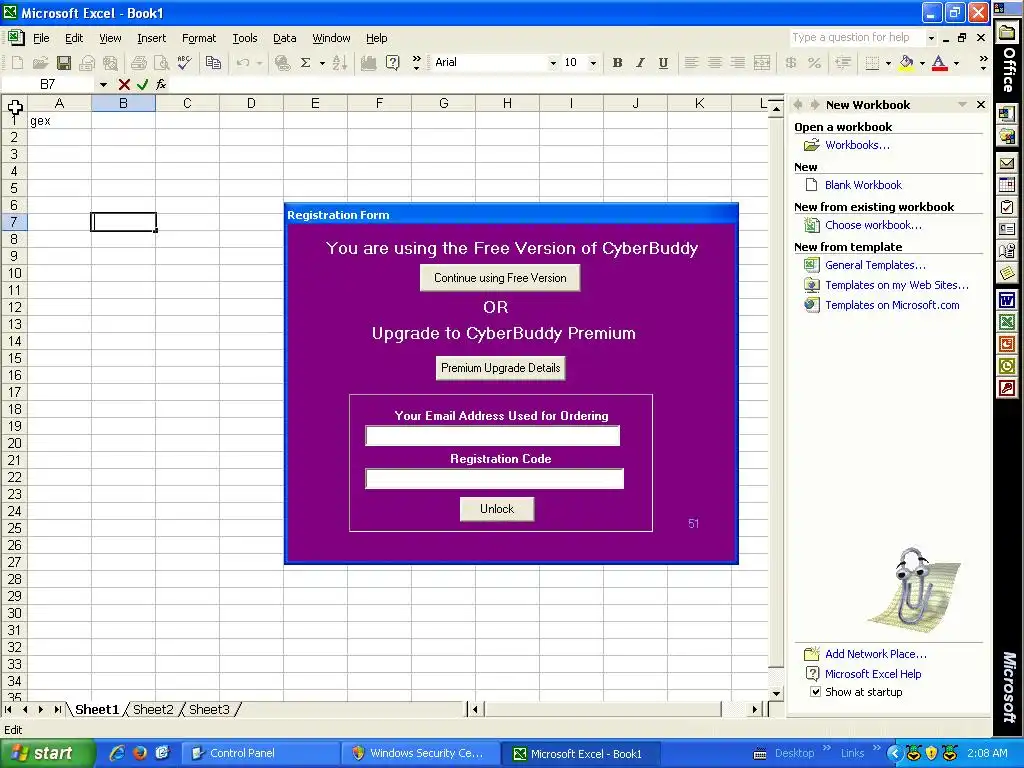Uncheck Show at startup checkbox

point(815,692)
